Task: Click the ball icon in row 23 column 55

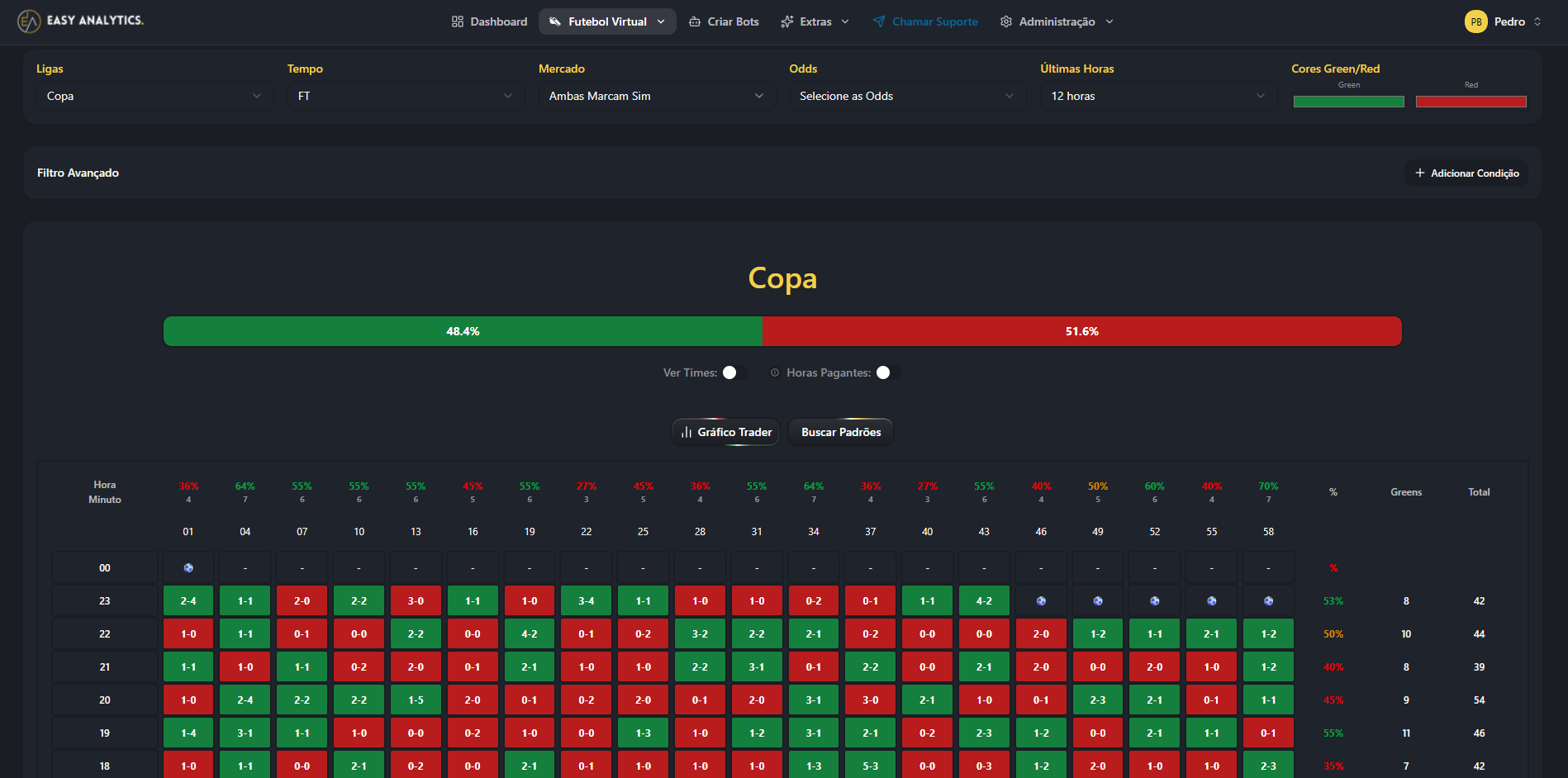Action: point(1212,601)
